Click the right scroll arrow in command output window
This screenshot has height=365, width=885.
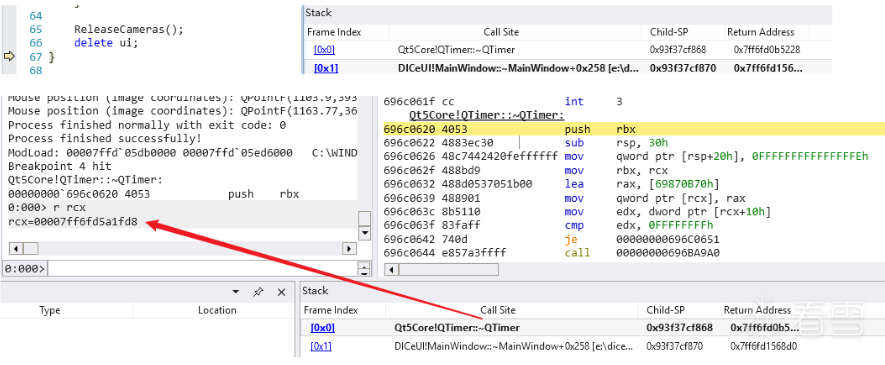[350, 248]
